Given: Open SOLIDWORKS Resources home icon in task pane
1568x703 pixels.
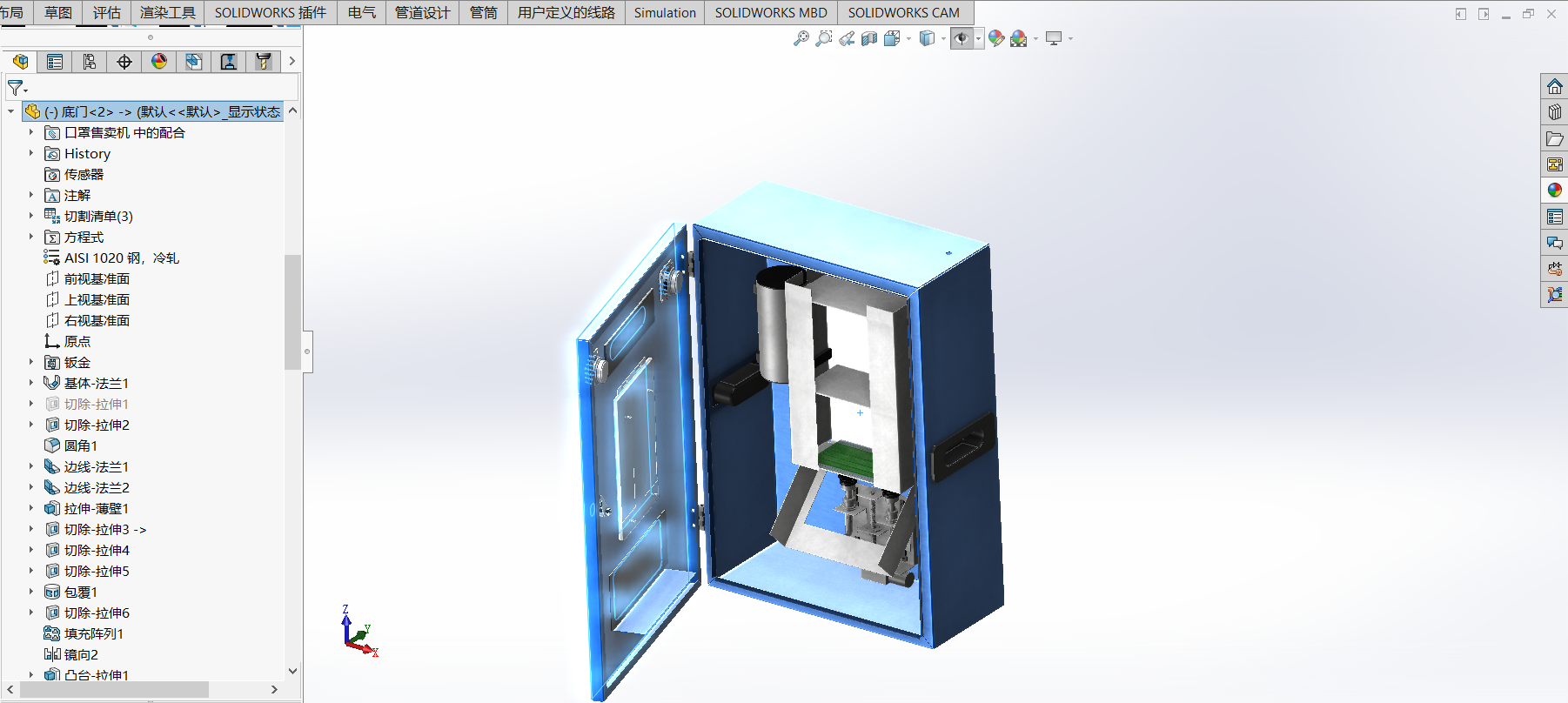Looking at the screenshot, I should pos(1555,86).
